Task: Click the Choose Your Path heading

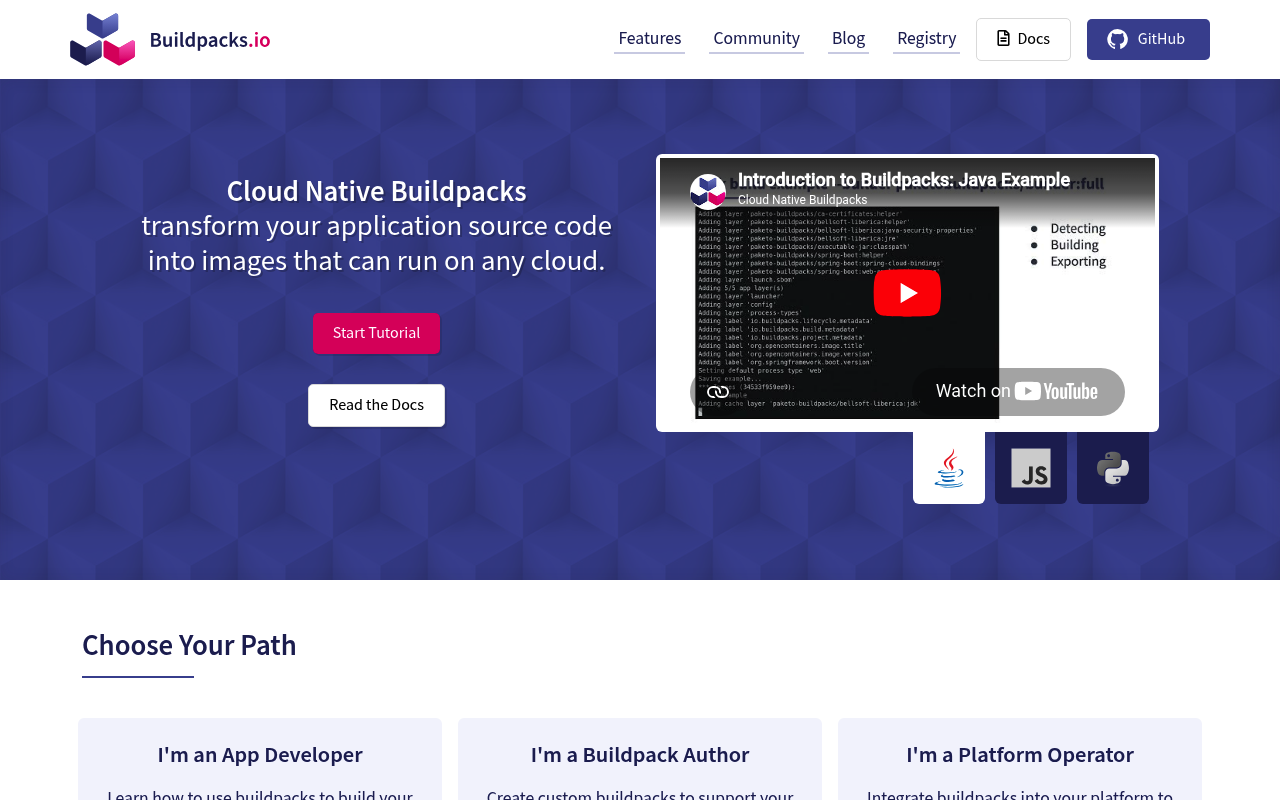Action: (x=189, y=645)
